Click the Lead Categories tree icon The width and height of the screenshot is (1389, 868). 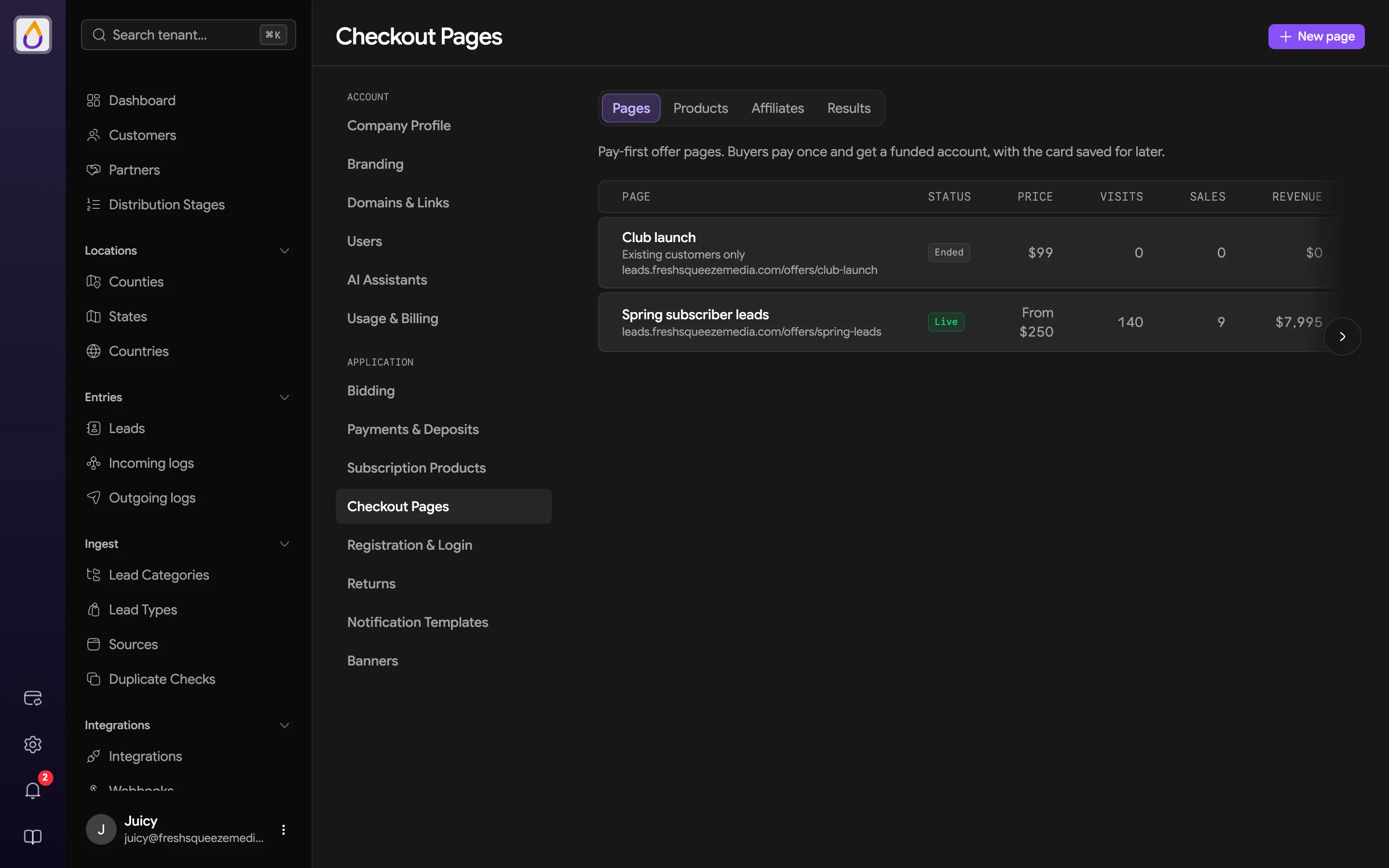click(x=93, y=575)
